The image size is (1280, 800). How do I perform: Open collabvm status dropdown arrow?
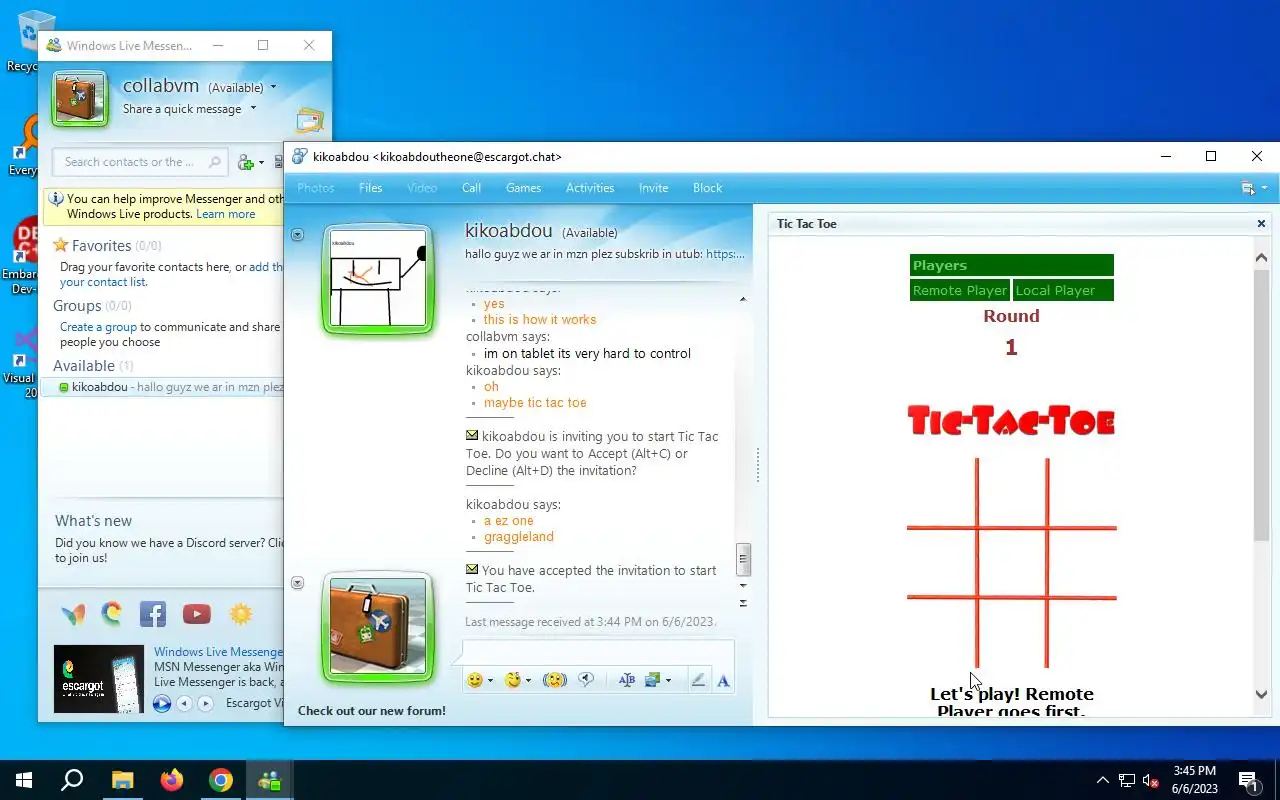coord(273,88)
